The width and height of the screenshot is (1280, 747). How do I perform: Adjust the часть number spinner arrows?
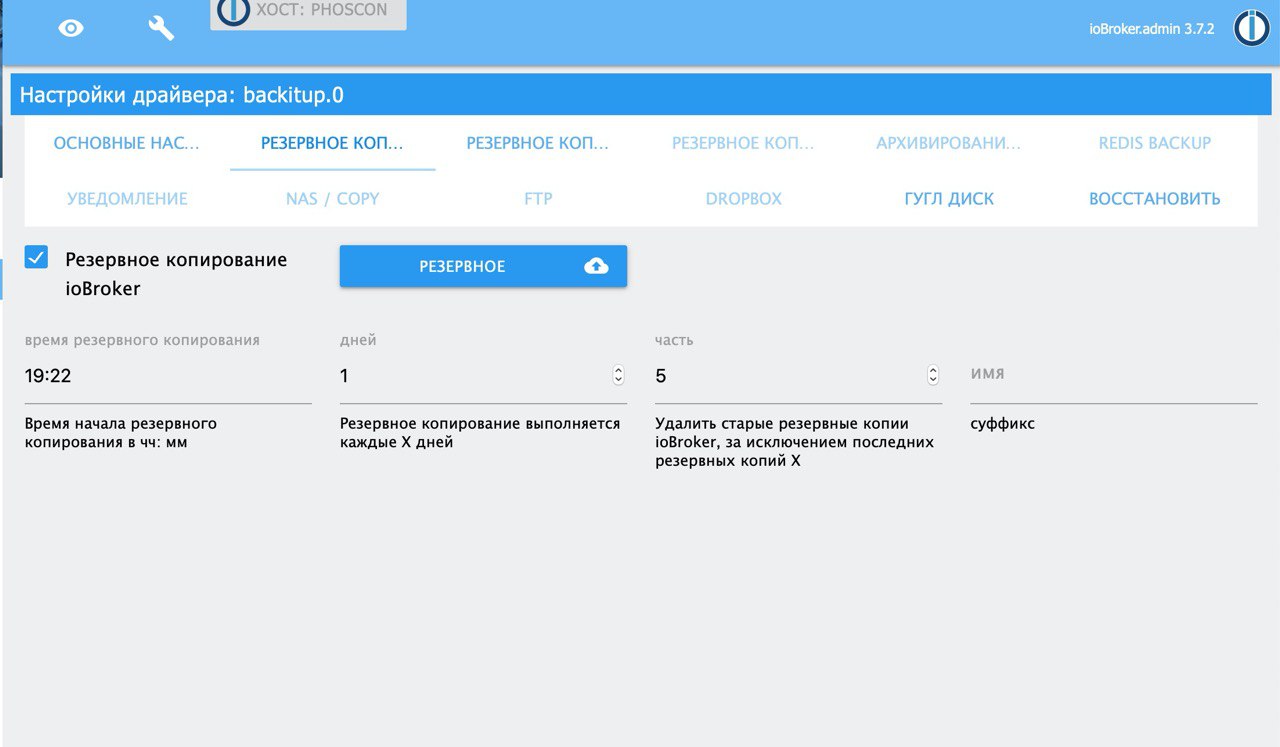click(933, 375)
